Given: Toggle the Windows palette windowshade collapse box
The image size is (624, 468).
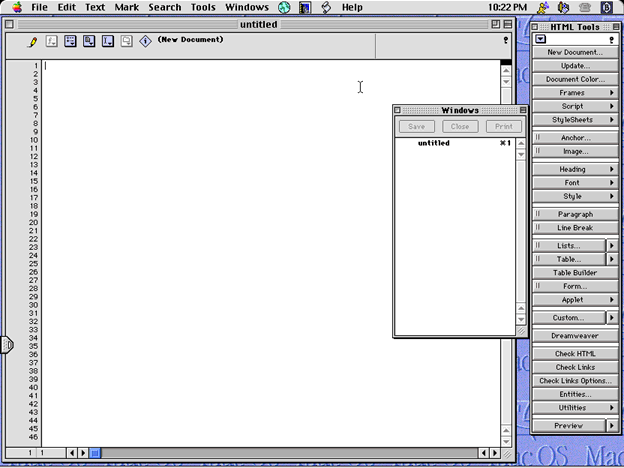Looking at the screenshot, I should pyautogui.click(x=522, y=110).
